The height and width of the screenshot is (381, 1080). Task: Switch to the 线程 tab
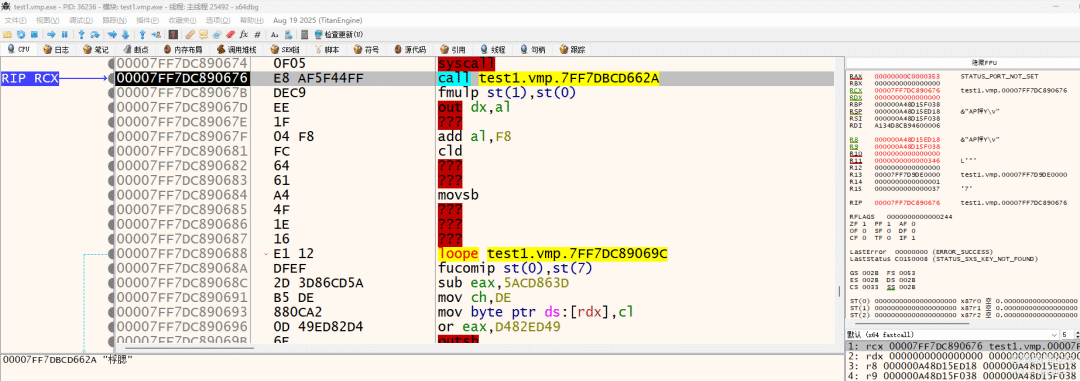click(x=492, y=50)
